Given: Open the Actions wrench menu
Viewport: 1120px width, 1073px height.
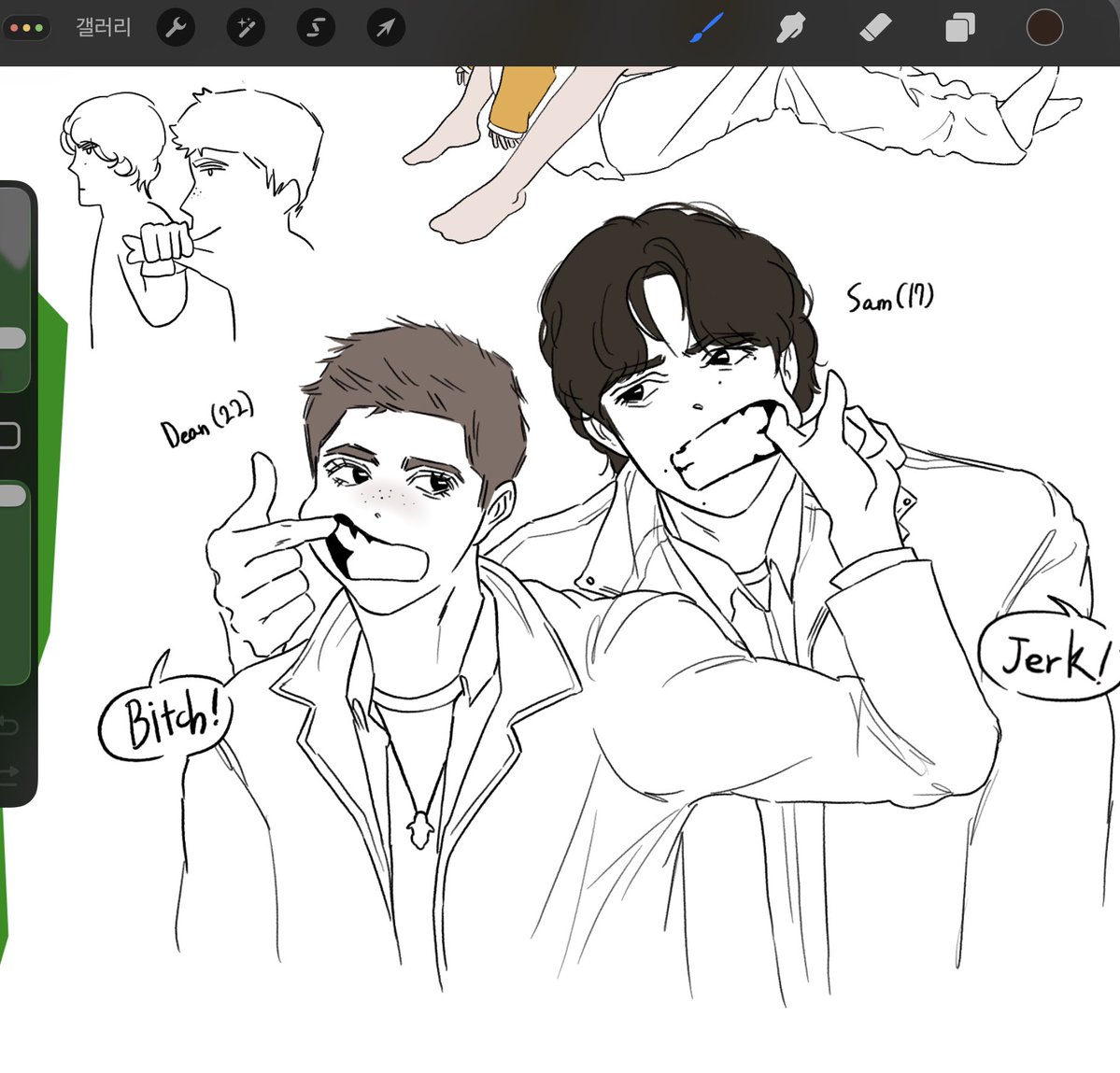Looking at the screenshot, I should click(176, 28).
